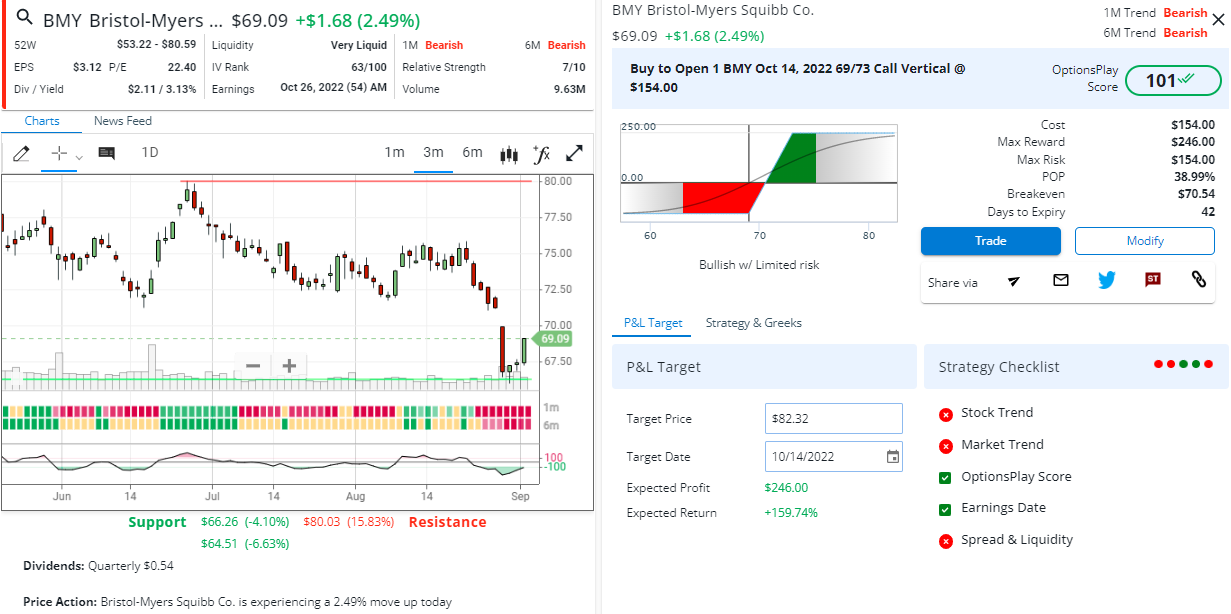Click the magnifier search icon beside BMY
1231x614 pixels.
point(25,19)
